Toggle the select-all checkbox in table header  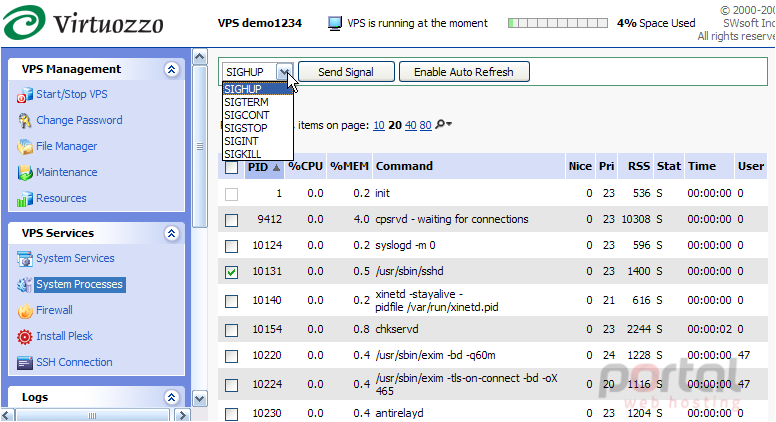tap(231, 168)
